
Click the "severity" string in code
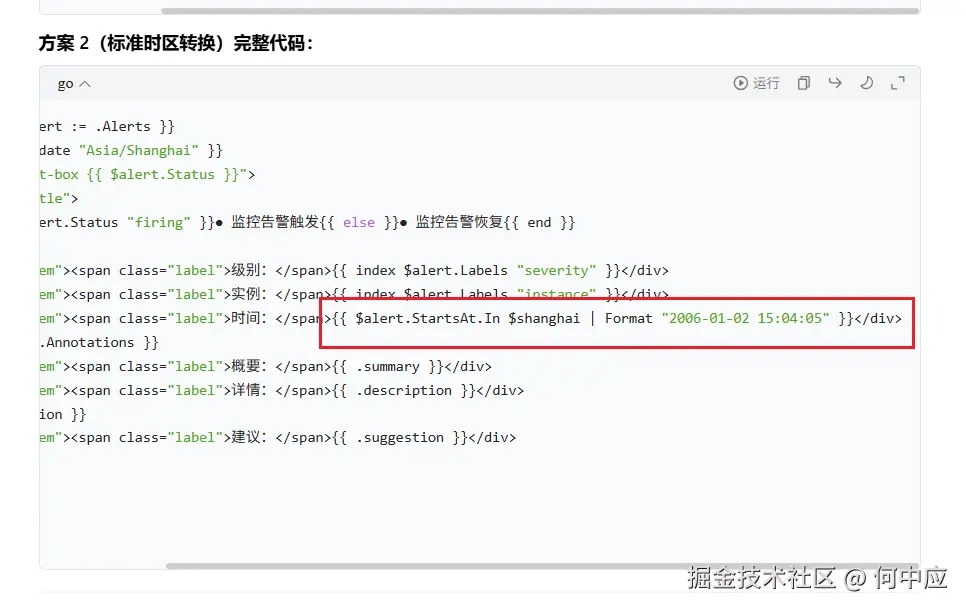click(x=556, y=270)
